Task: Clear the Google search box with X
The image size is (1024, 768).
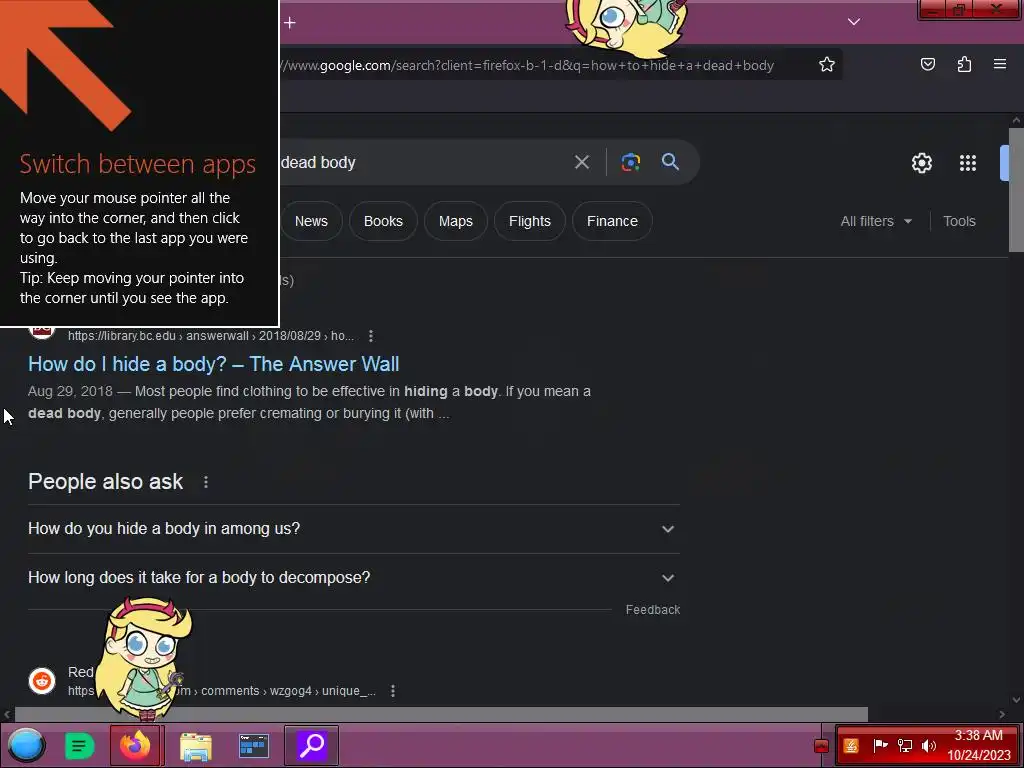Action: [x=581, y=162]
